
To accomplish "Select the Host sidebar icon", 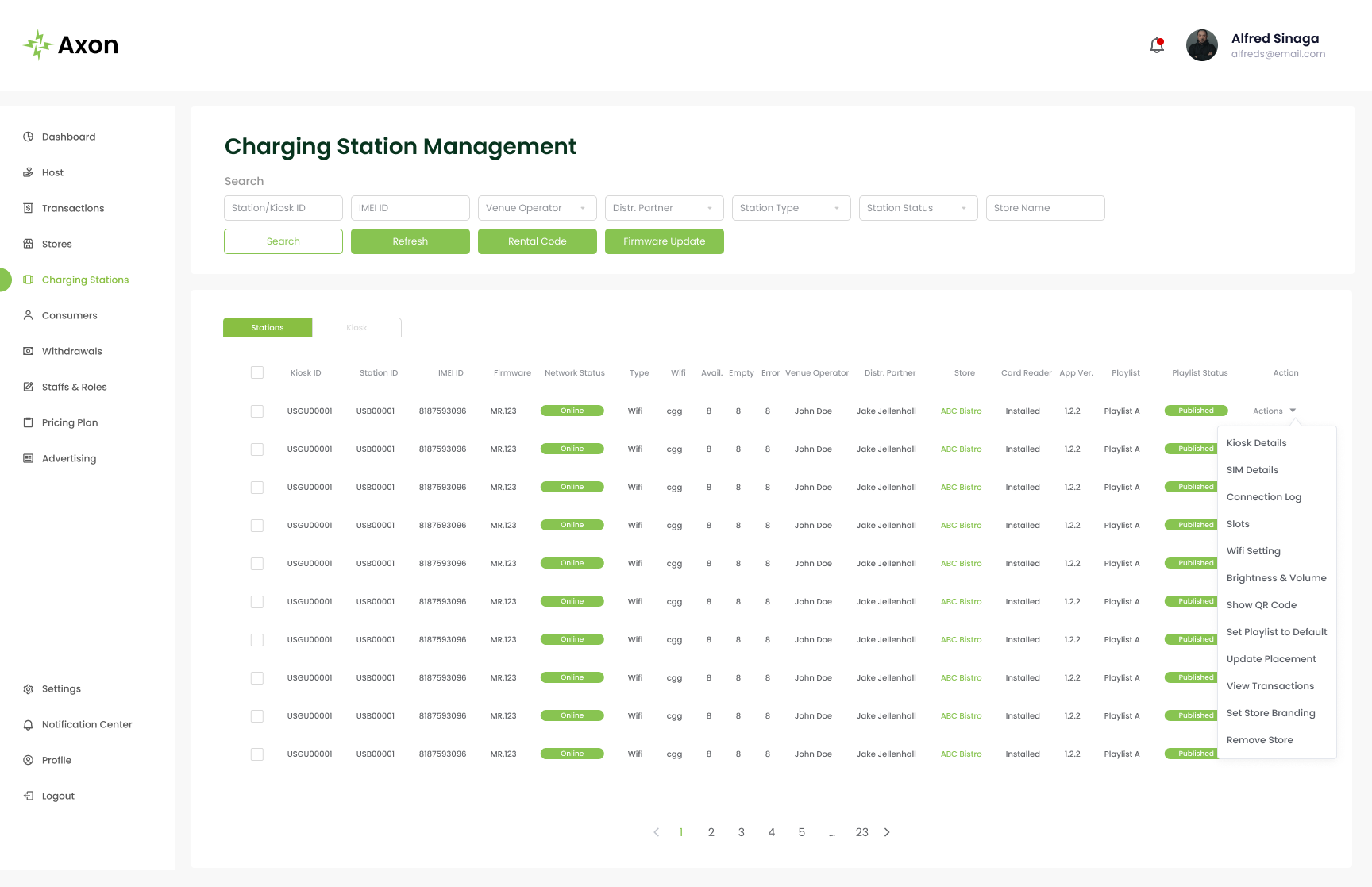I will 28,172.
